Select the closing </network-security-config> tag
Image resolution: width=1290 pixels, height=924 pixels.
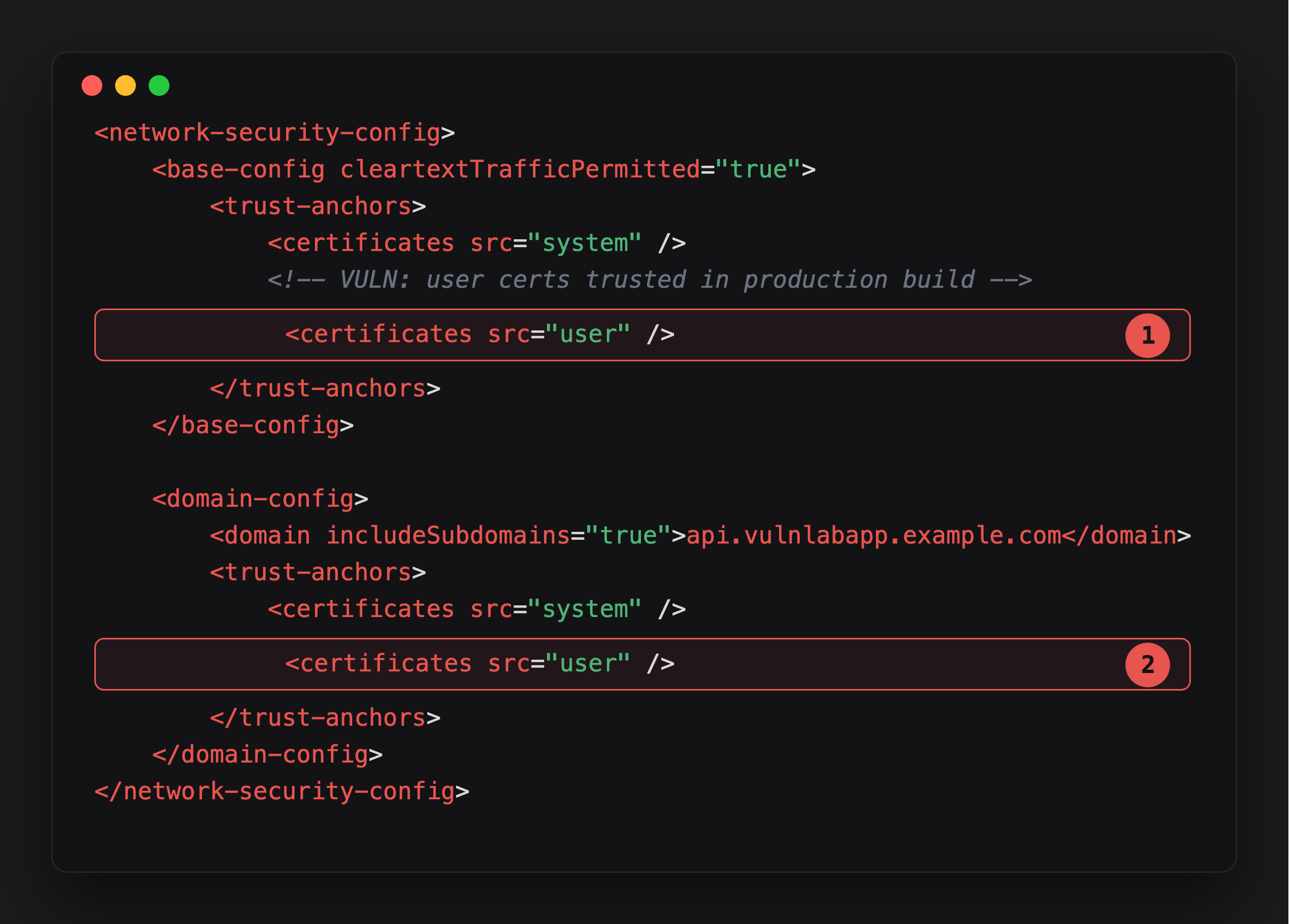(282, 792)
